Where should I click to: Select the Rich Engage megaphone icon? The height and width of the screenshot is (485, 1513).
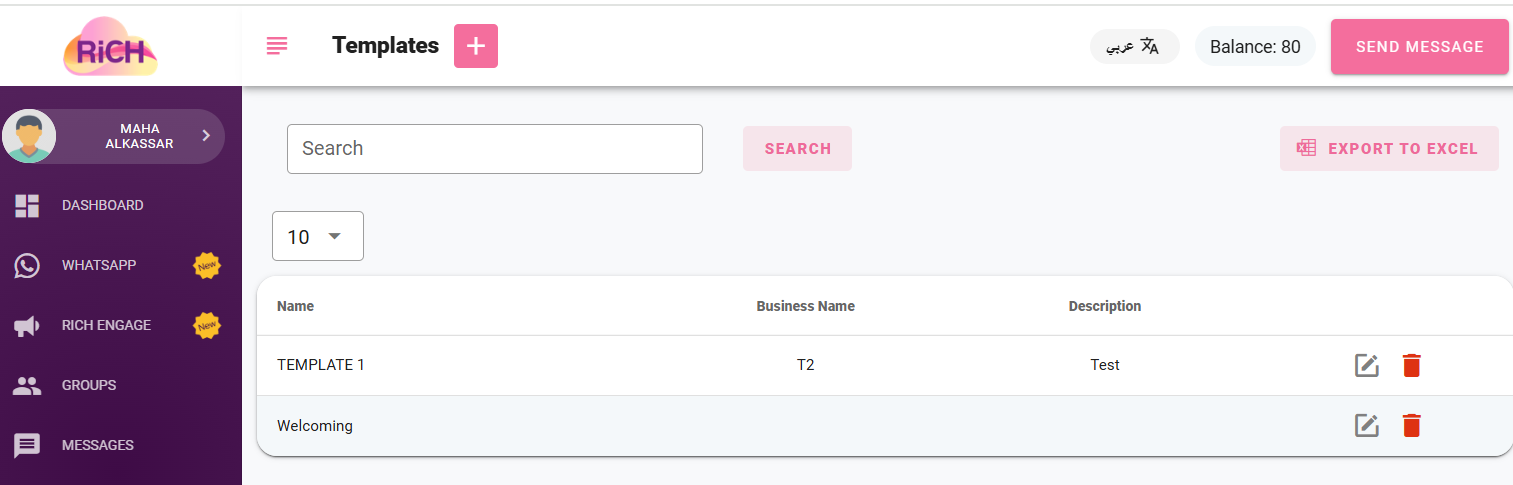pos(27,325)
